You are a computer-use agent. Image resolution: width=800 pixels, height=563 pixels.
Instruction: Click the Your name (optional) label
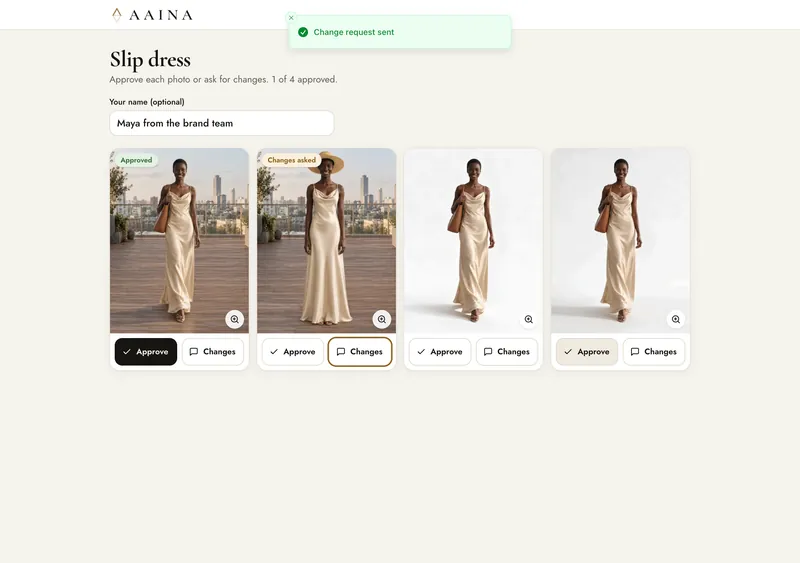(147, 102)
